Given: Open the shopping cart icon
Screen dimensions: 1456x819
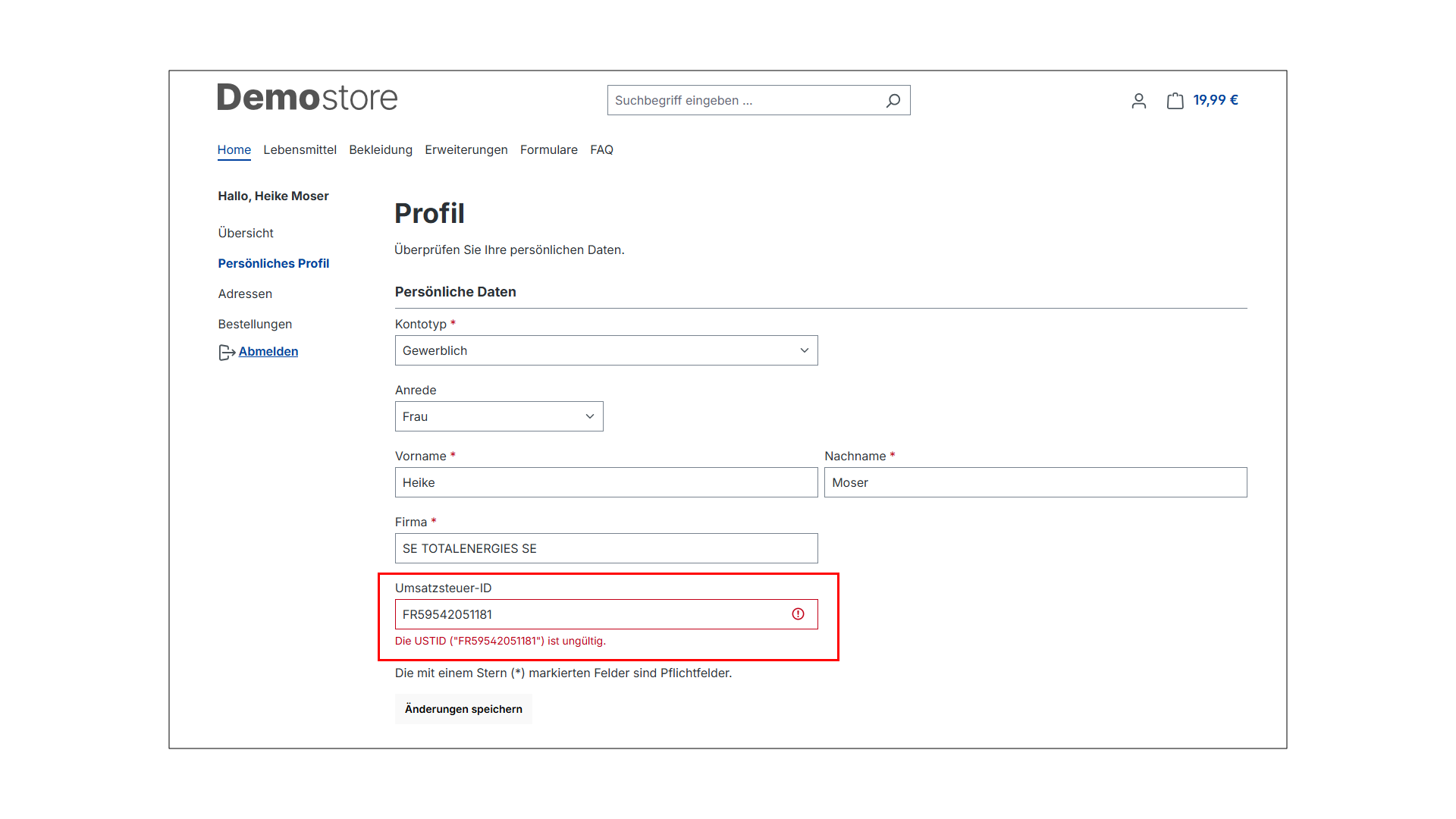Looking at the screenshot, I should (x=1175, y=101).
